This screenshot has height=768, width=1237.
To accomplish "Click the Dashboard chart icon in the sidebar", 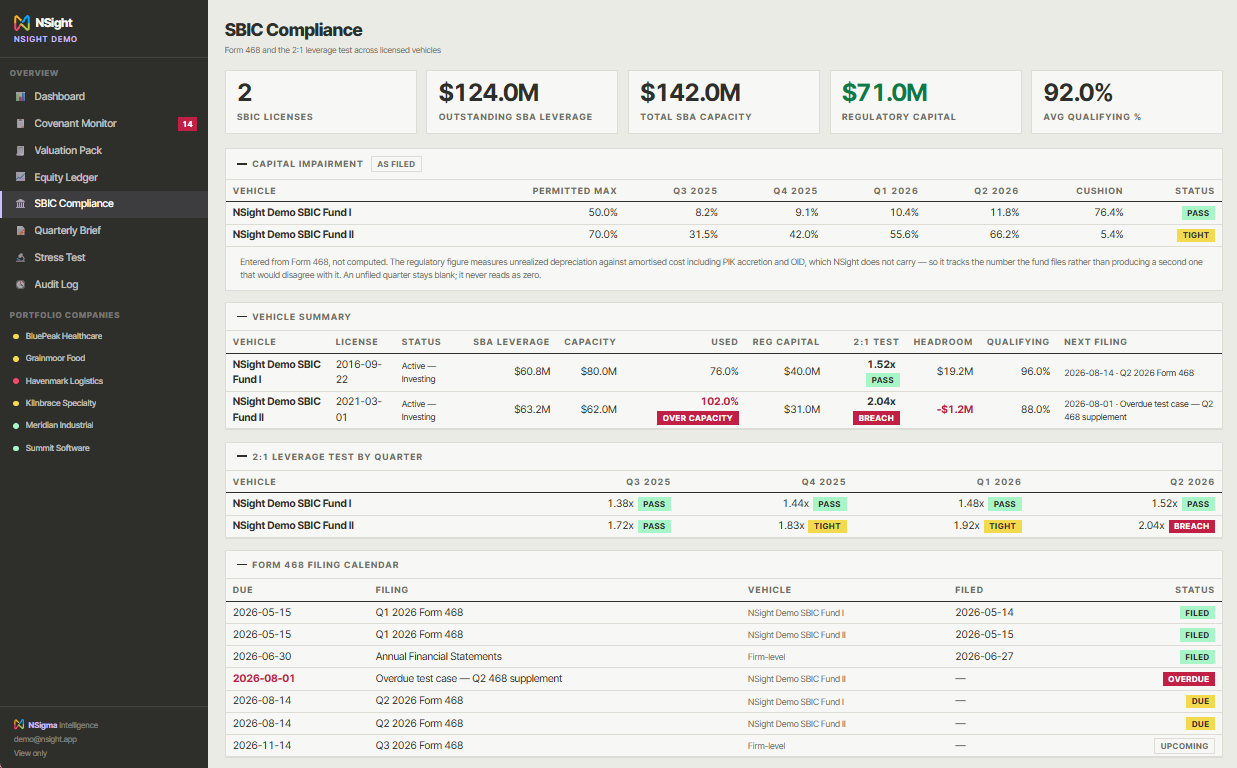I will point(21,97).
